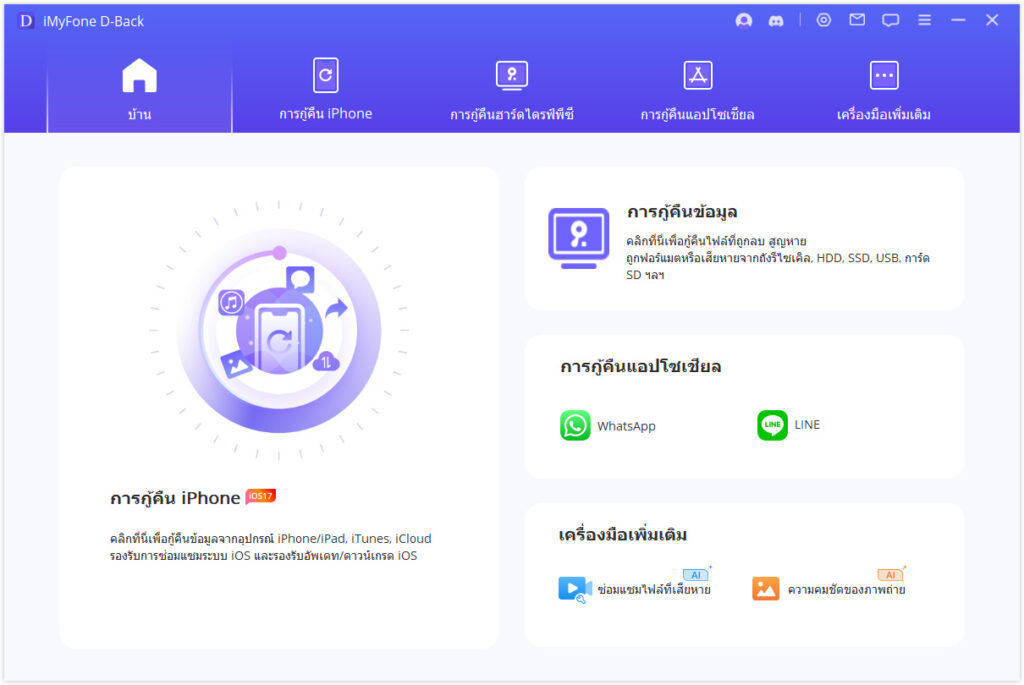
Task: Open ซ่อมแซมไฟล์ที่เสียหาย tool
Action: click(653, 590)
